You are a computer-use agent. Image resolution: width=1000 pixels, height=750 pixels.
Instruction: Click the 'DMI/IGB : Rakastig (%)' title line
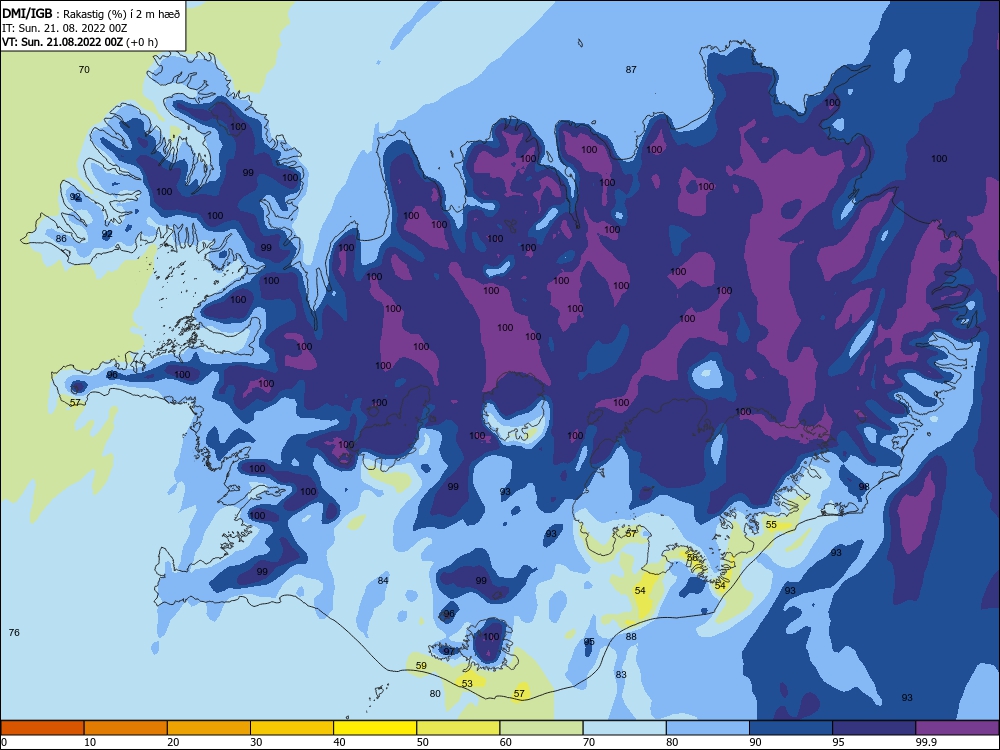coord(91,14)
